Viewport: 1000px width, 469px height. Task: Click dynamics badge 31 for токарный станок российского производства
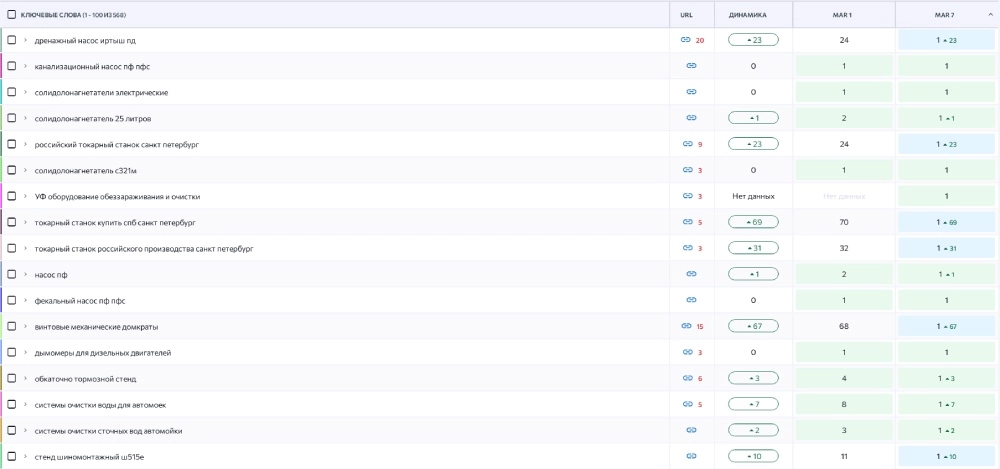pos(753,248)
